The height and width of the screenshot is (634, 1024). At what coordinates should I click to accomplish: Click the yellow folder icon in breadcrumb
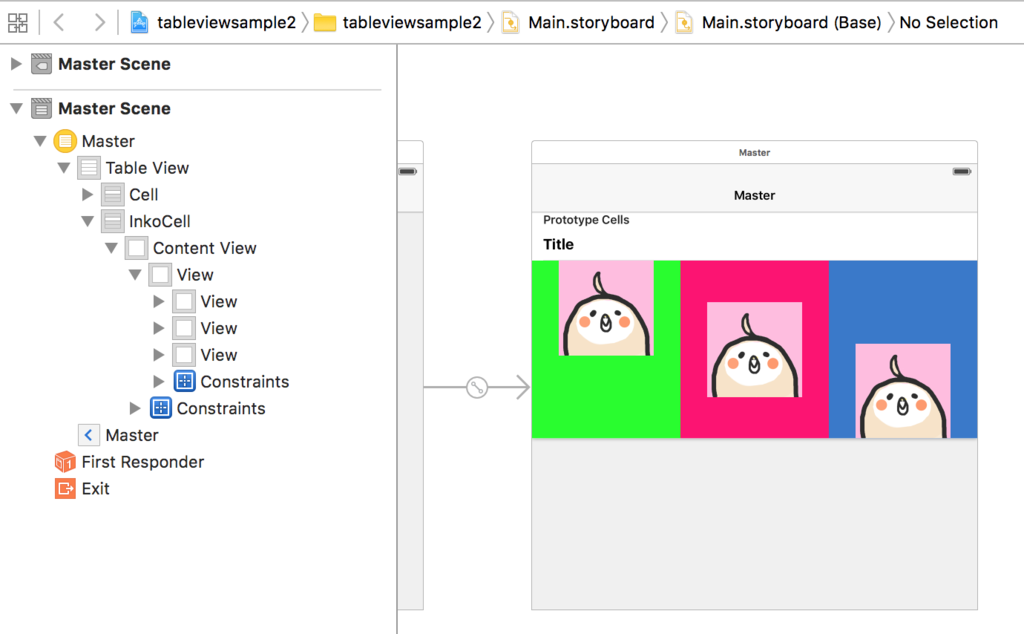pos(325,24)
